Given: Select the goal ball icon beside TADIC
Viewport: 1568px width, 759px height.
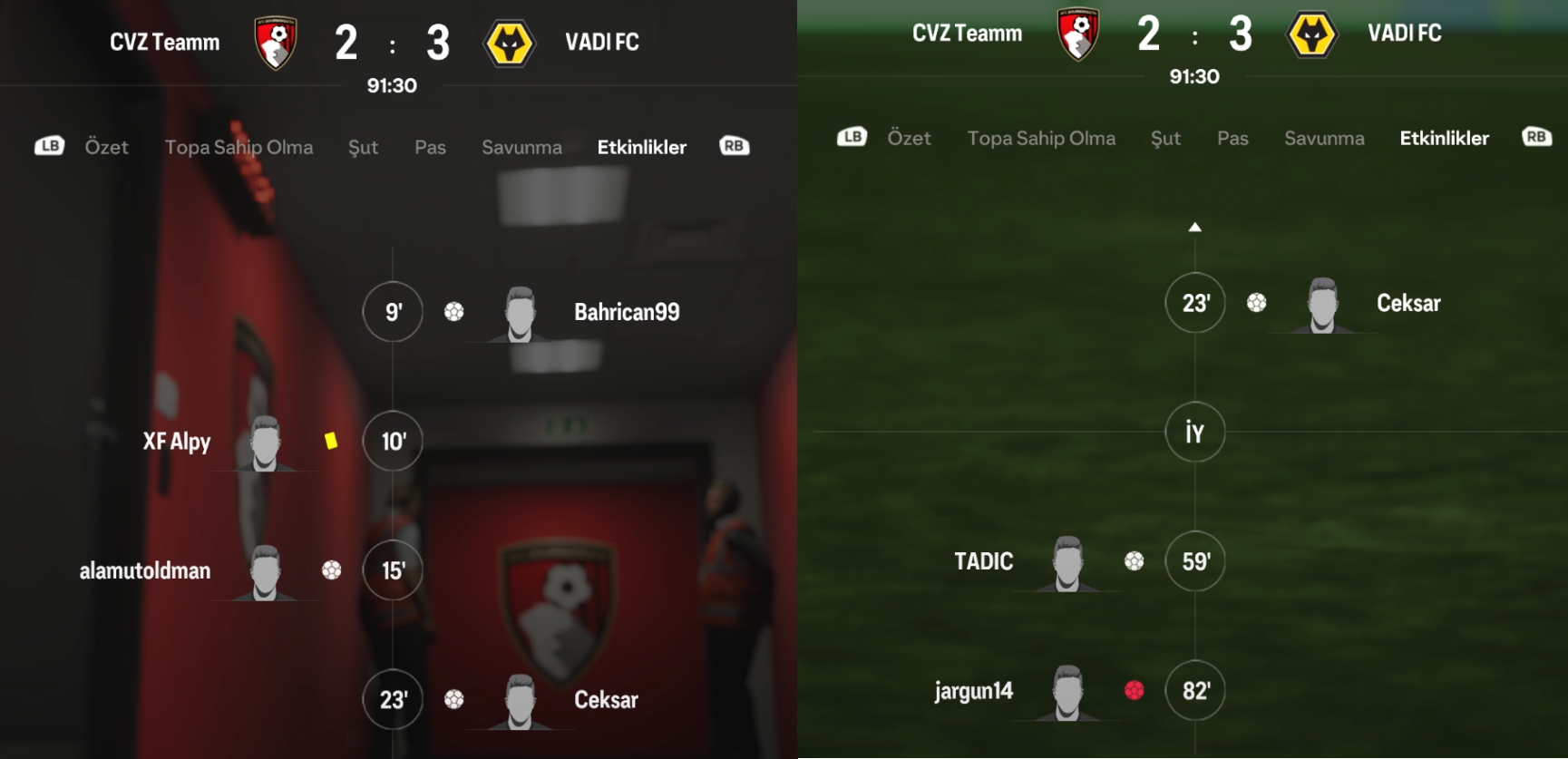Looking at the screenshot, I should coord(1134,561).
